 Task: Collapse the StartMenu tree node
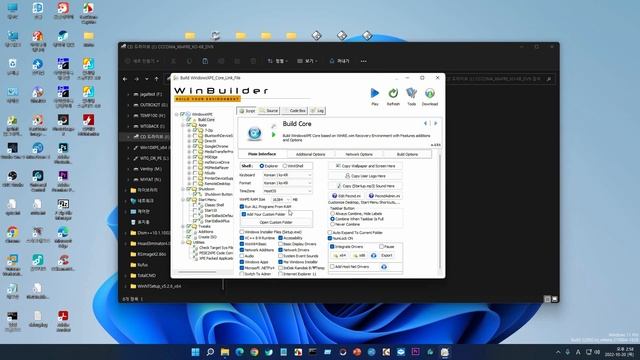183,200
